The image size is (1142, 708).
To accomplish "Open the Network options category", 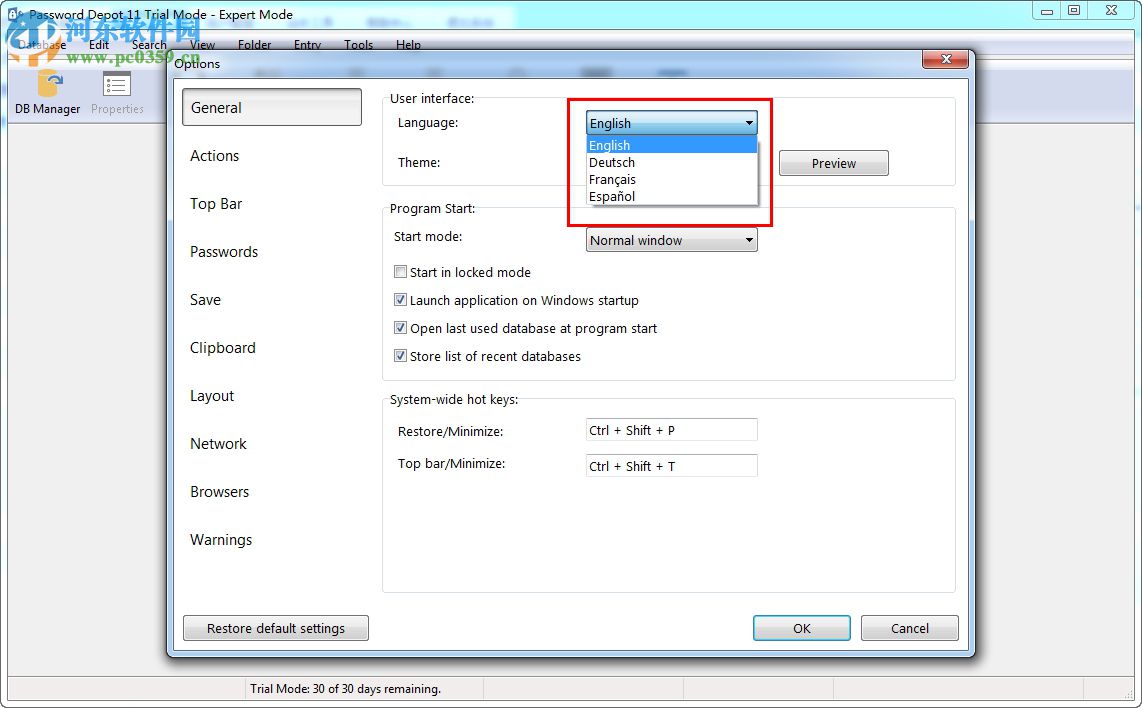I will click(218, 444).
